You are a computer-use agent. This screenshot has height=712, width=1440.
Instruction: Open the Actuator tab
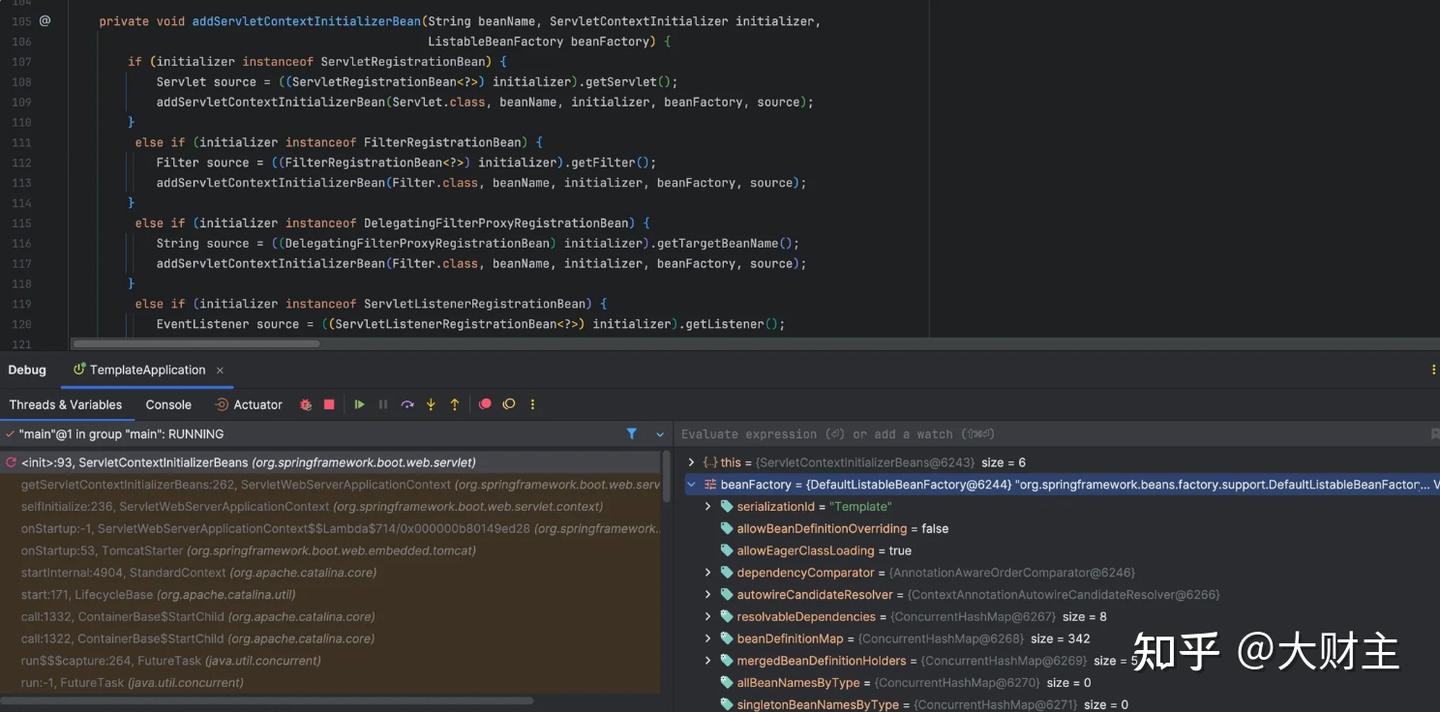pyautogui.click(x=248, y=405)
